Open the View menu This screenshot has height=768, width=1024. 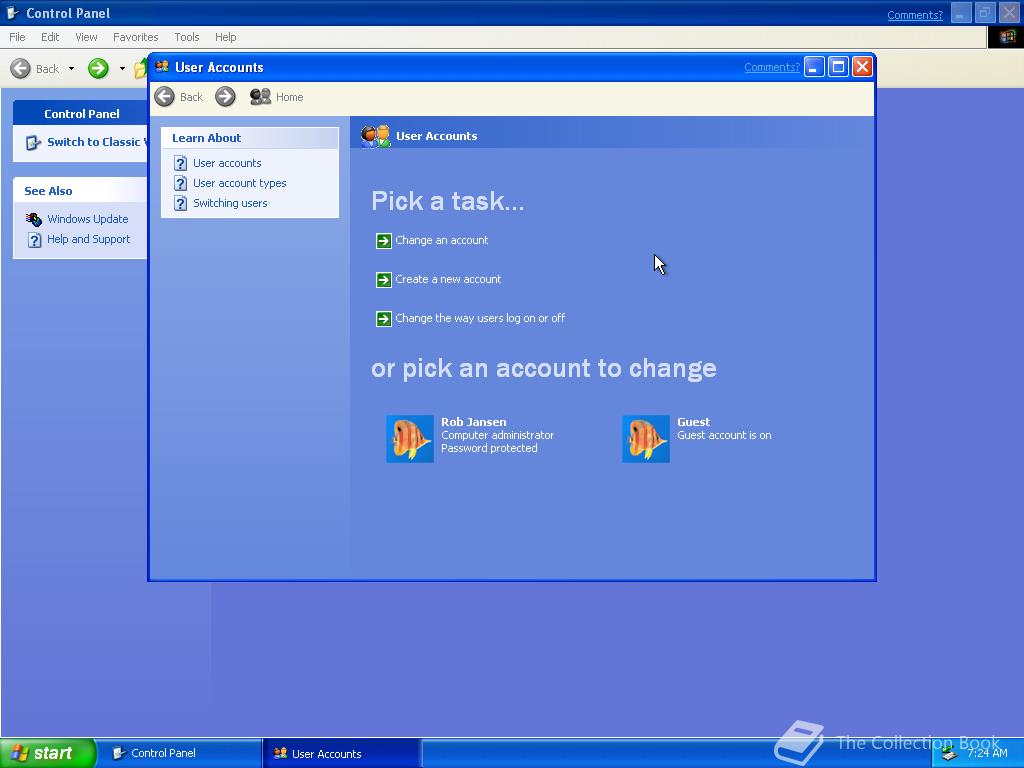click(86, 37)
